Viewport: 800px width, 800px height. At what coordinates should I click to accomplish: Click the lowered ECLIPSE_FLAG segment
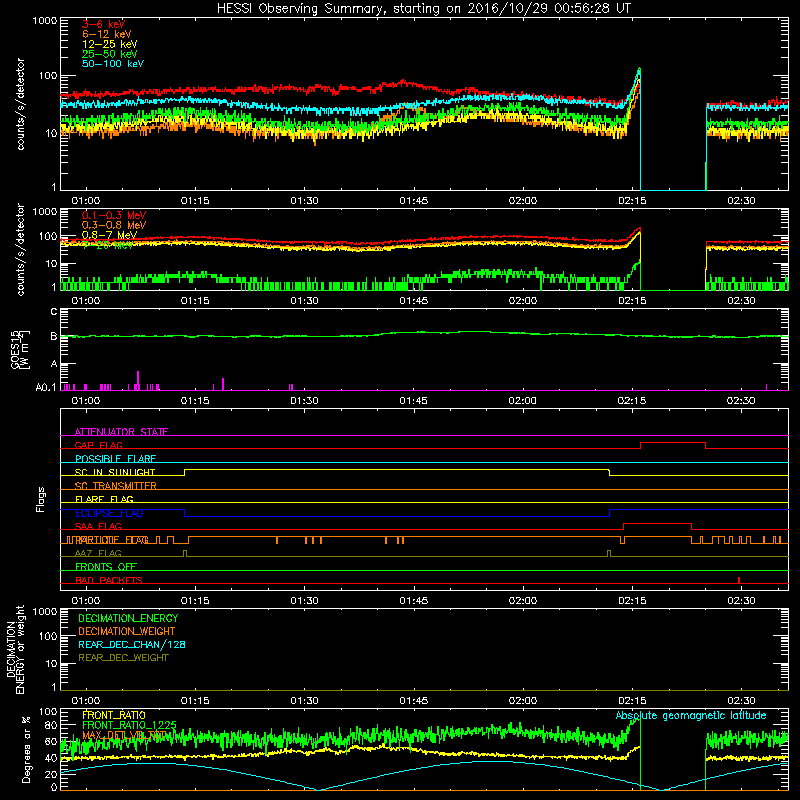(397, 516)
